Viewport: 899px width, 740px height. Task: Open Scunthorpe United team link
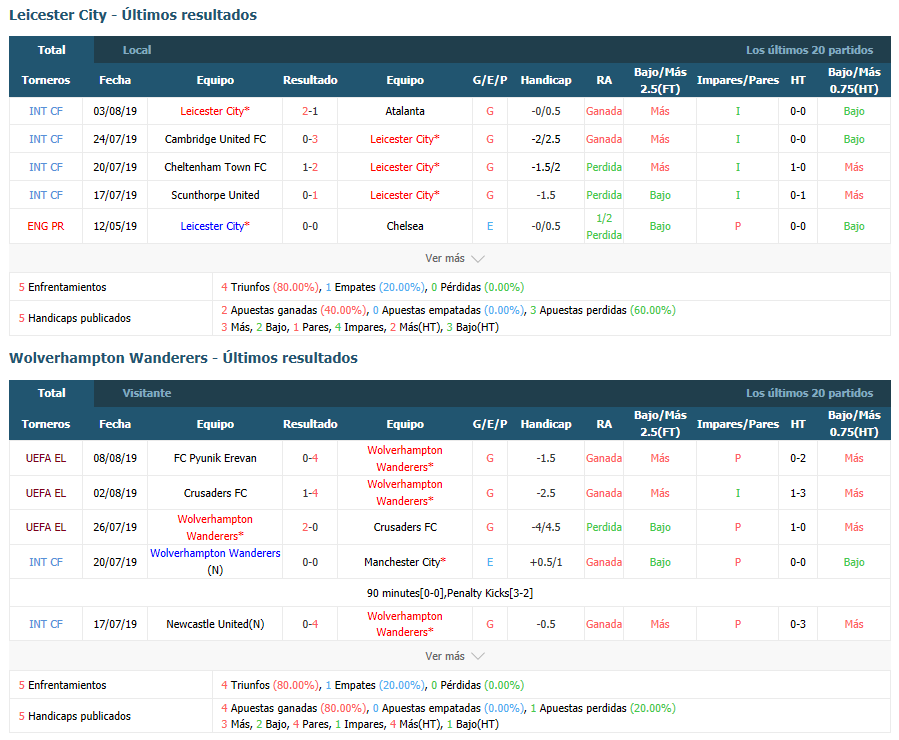tap(215, 195)
